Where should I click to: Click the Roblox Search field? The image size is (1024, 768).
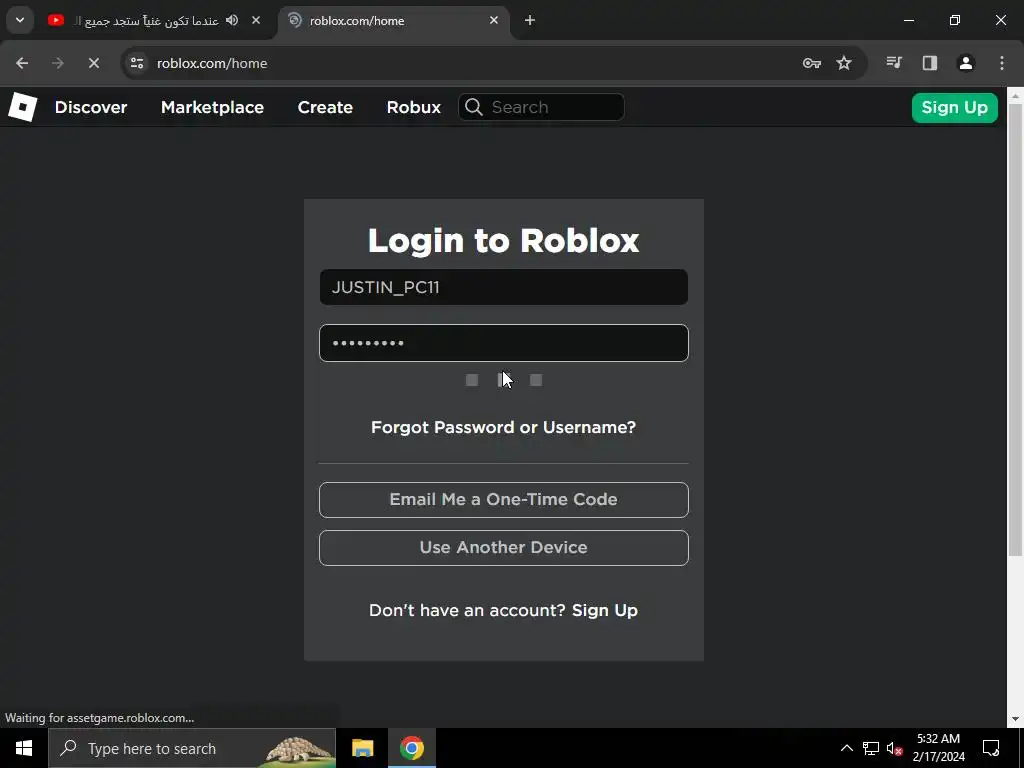[x=541, y=107]
